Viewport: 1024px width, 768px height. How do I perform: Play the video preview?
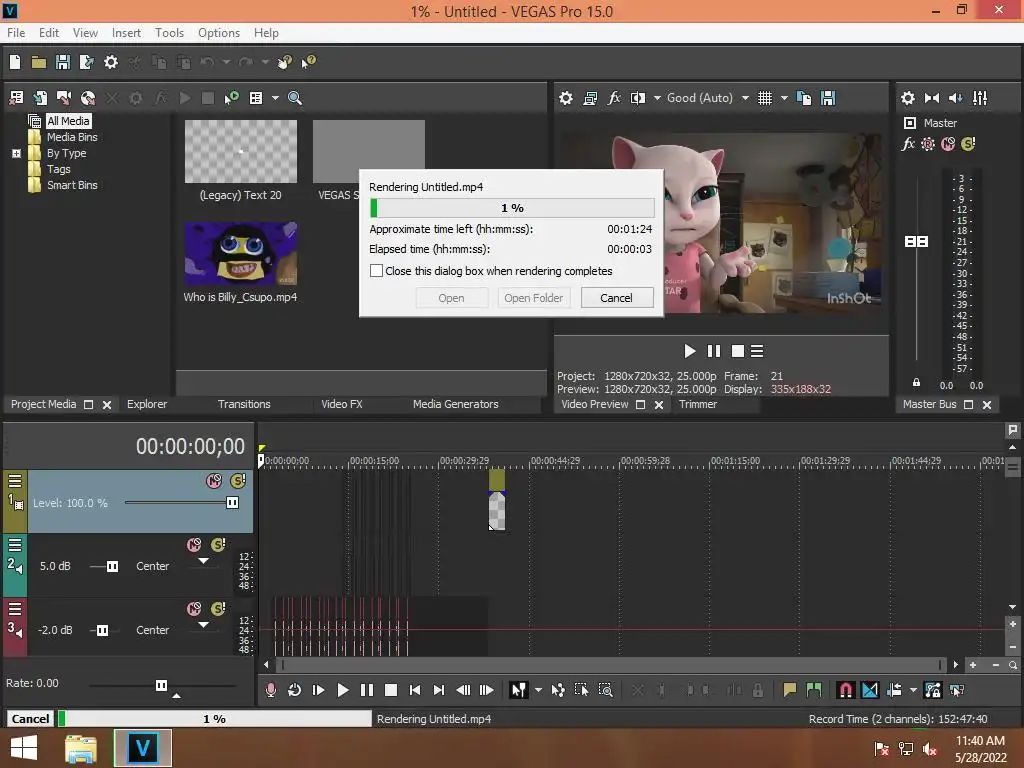(690, 351)
